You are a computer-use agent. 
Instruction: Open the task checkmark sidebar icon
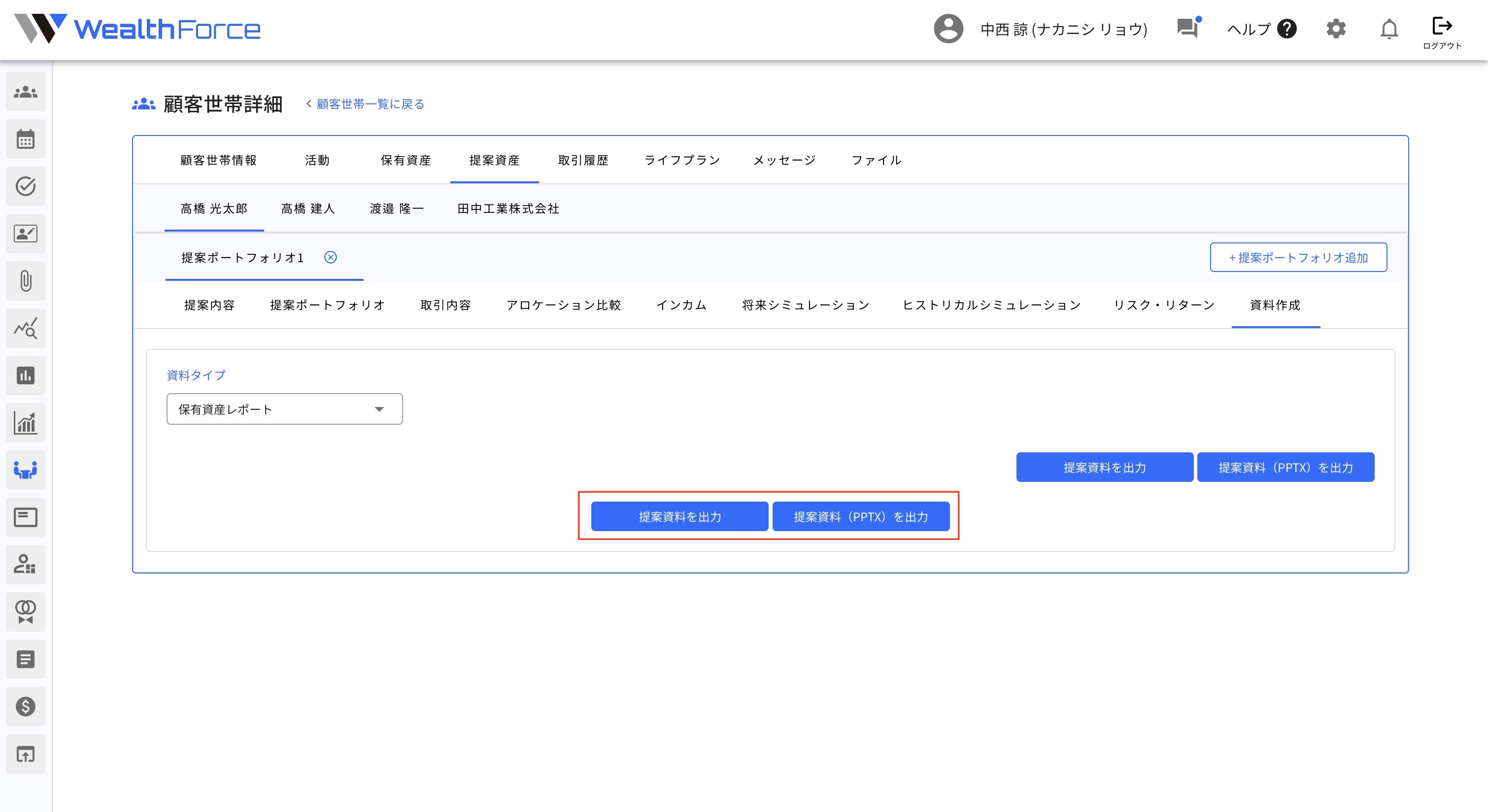point(26,187)
